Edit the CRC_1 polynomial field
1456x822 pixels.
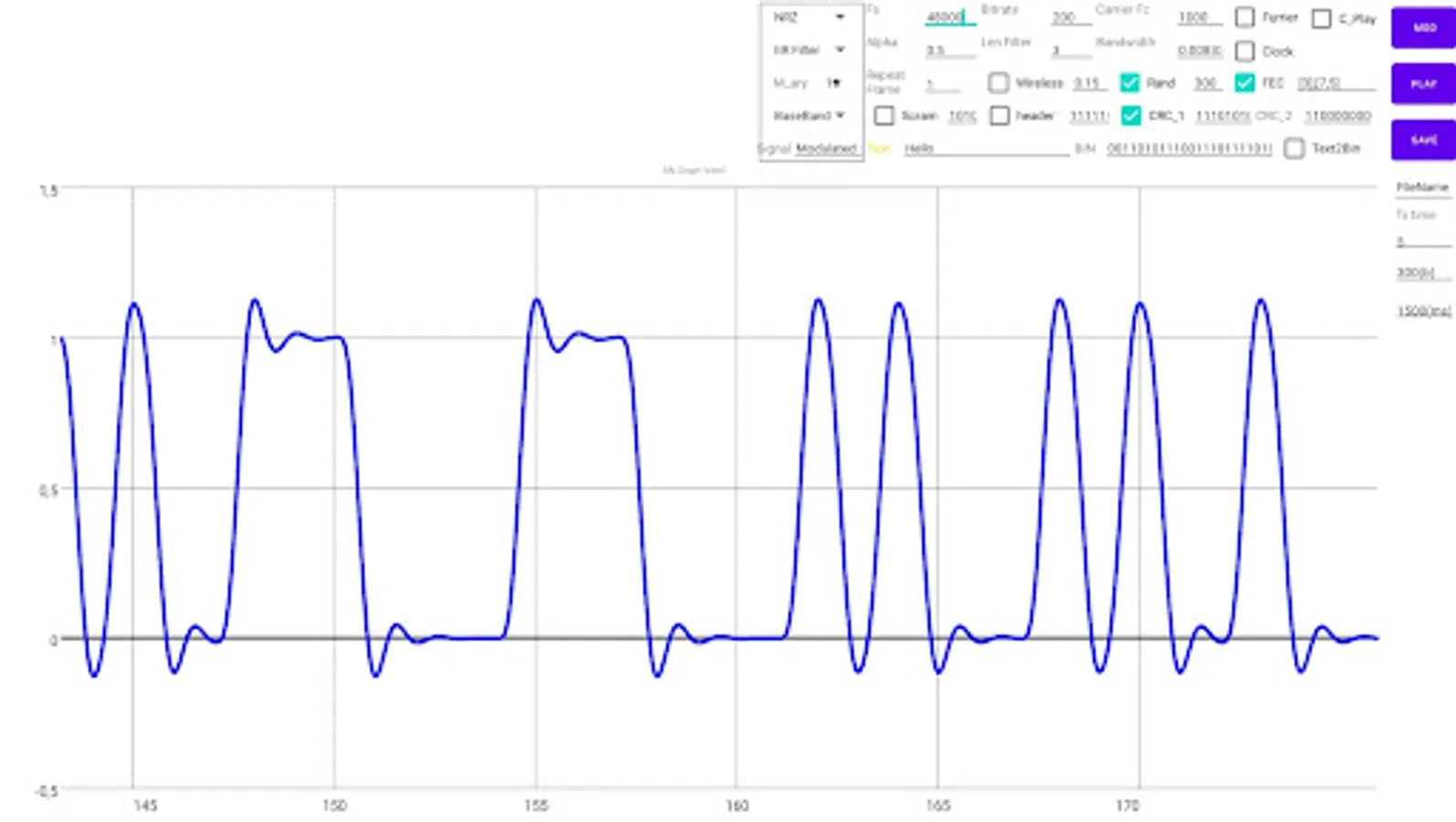coord(1222,116)
